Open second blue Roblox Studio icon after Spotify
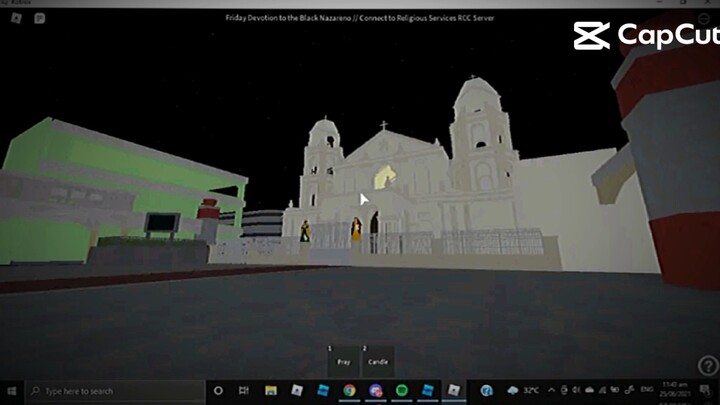The height and width of the screenshot is (405, 720). [428, 391]
